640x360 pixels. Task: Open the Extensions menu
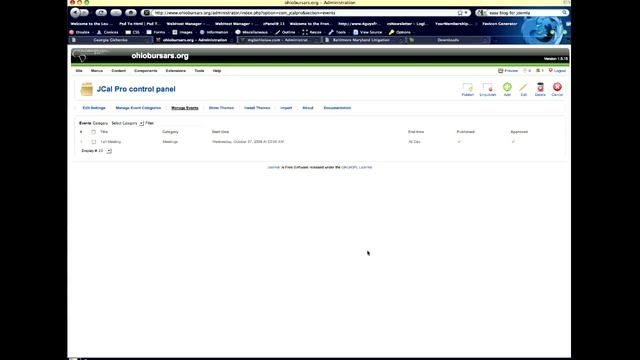pyautogui.click(x=176, y=71)
